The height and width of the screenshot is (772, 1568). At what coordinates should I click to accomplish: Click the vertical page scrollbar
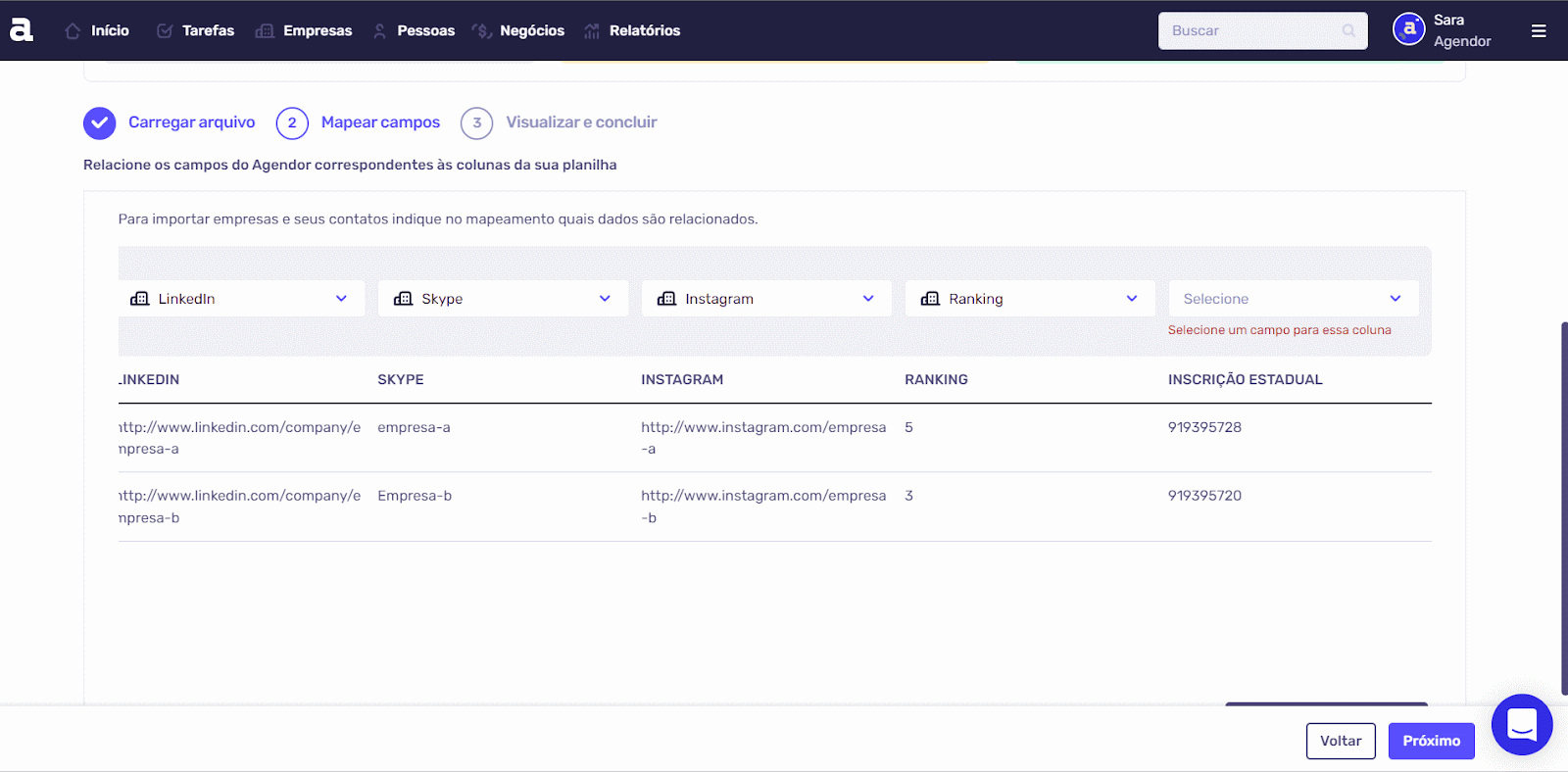point(1563,507)
